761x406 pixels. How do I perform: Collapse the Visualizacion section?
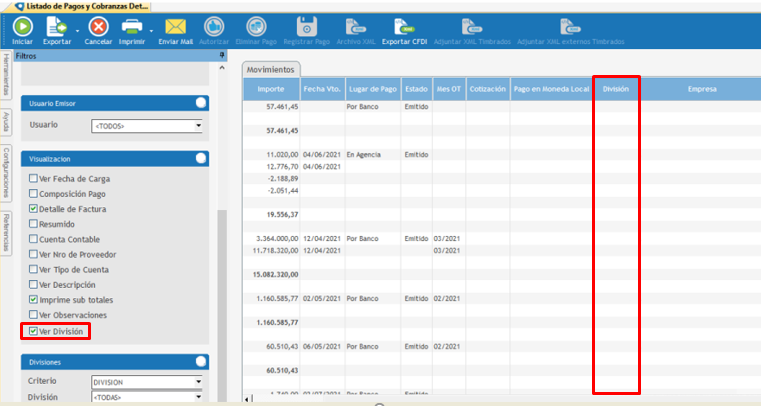[201, 158]
